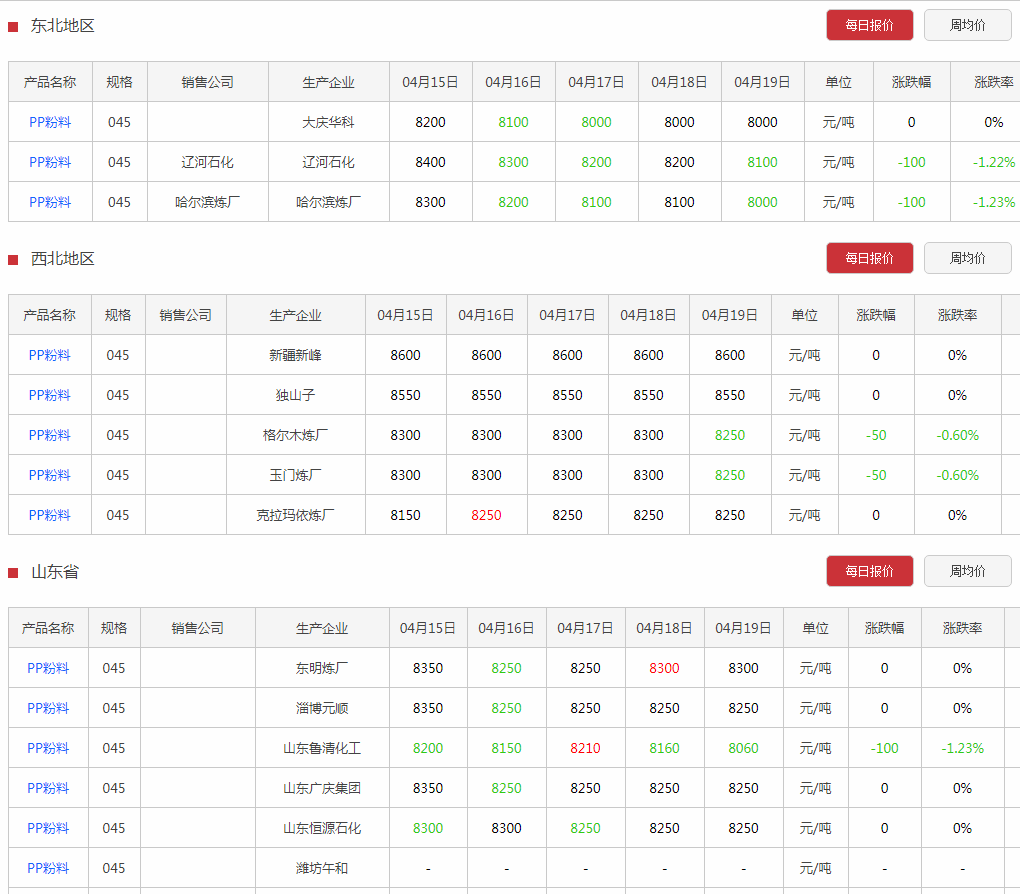Select 周均价 tab for 山东省
The height and width of the screenshot is (894, 1020).
pyautogui.click(x=967, y=571)
